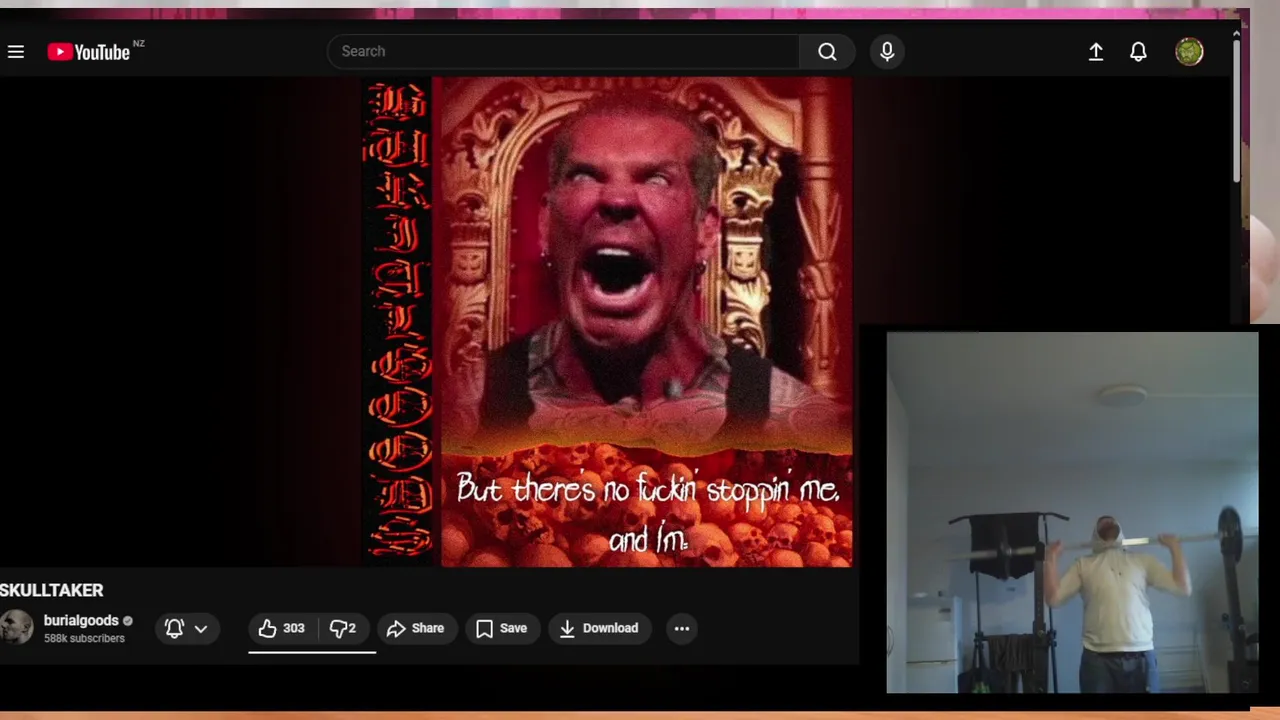Open the upload video icon

pos(1096,52)
